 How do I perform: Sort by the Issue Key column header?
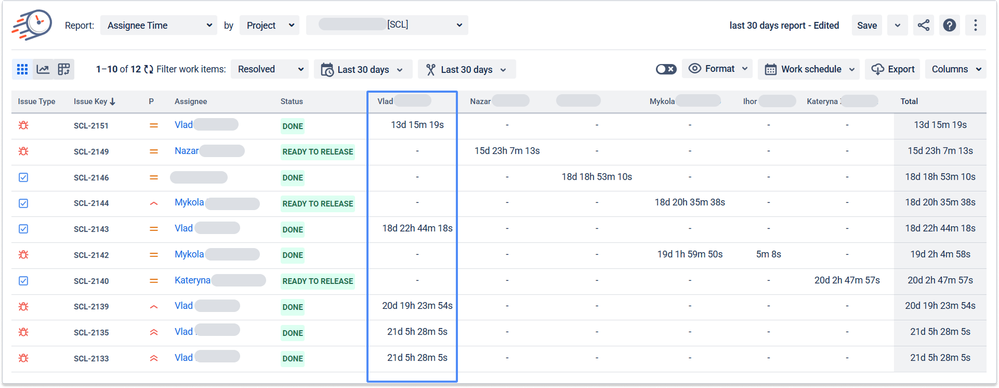pos(94,101)
